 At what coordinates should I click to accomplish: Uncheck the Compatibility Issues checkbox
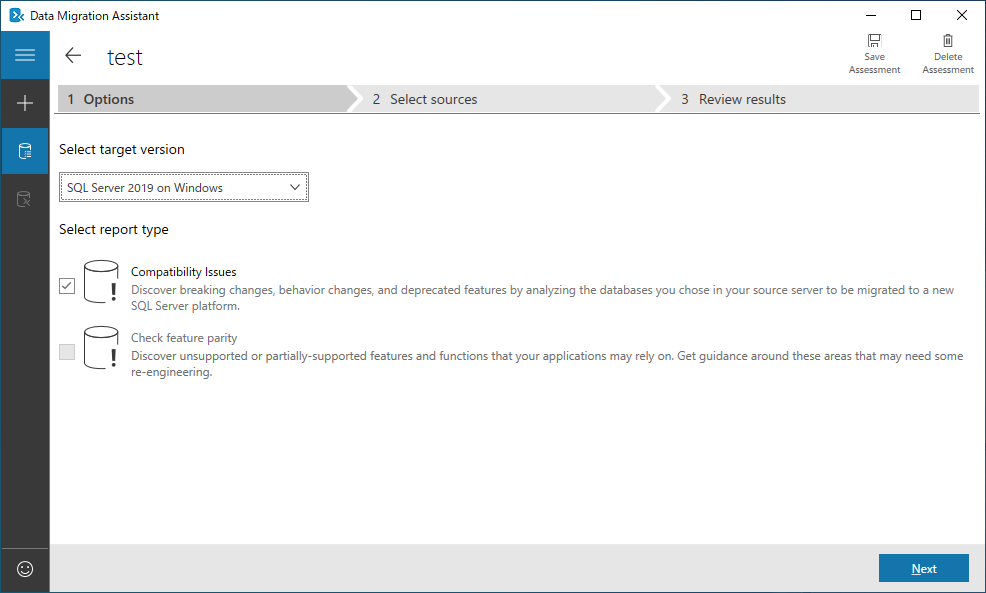(67, 285)
